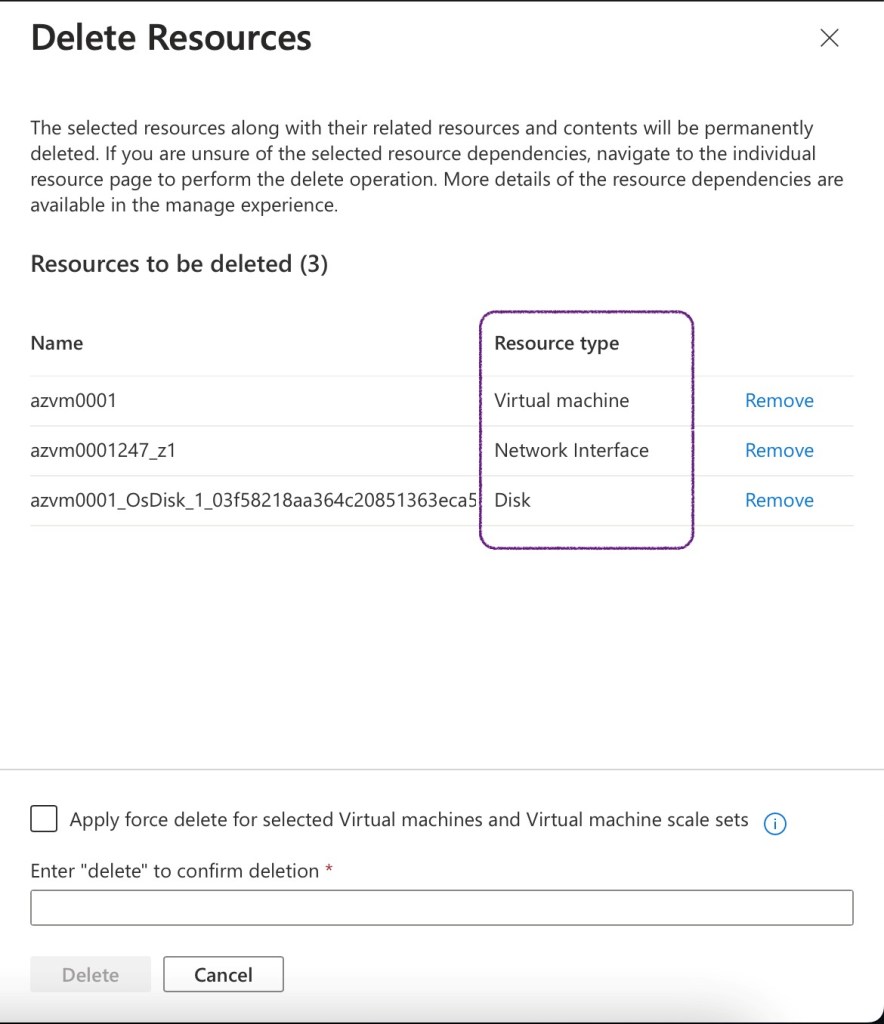Click the Disk type cell
The image size is (884, 1024).
512,501
